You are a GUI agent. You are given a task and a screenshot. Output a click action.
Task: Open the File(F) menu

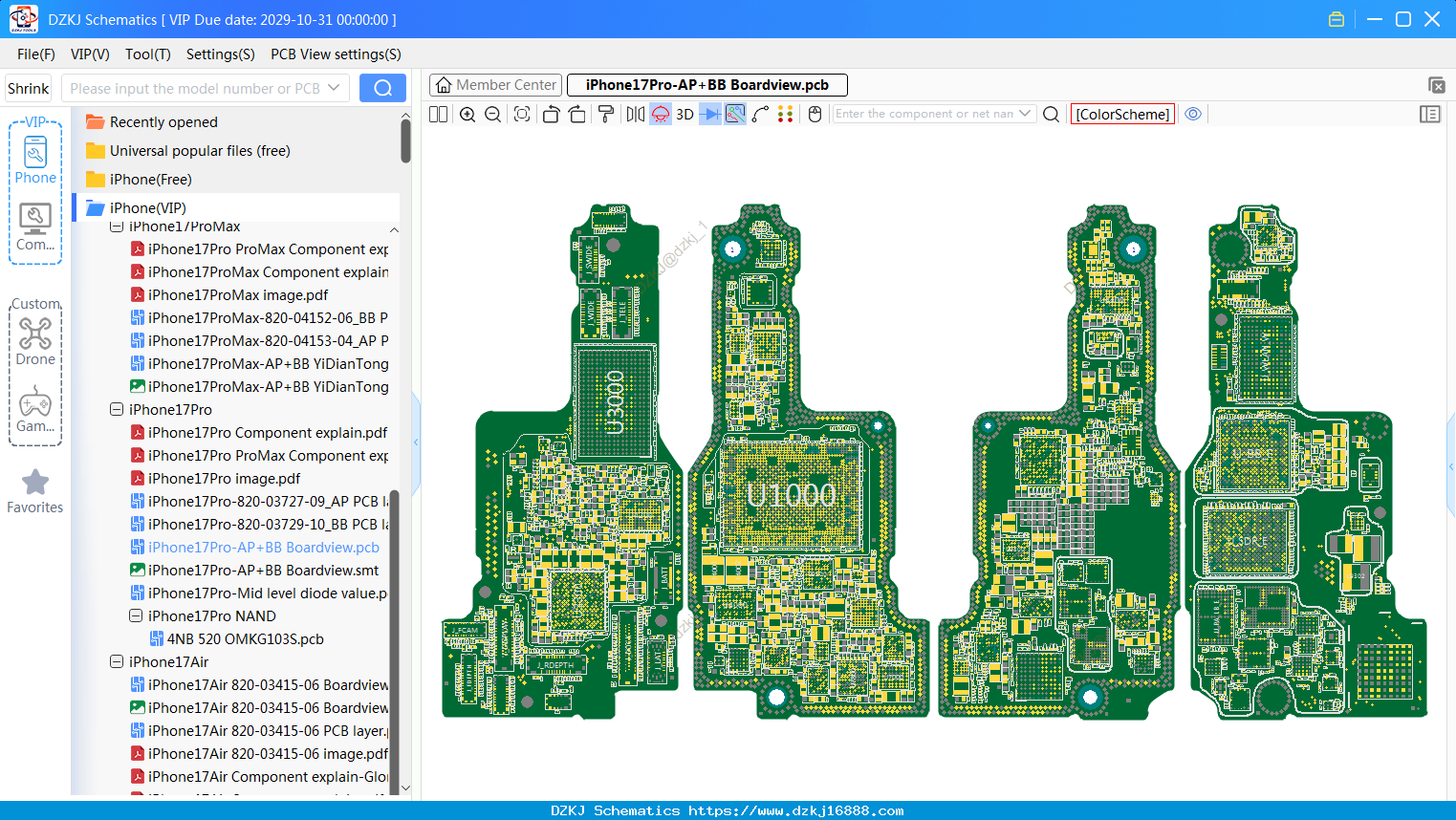point(36,54)
